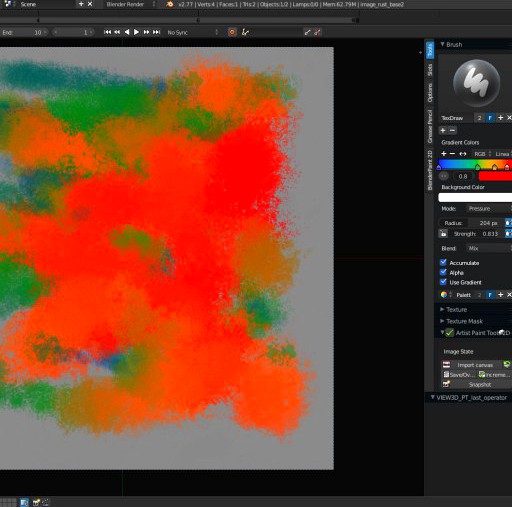Open the red gradient stop color swatch
The image size is (512, 507).
pyautogui.click(x=495, y=176)
